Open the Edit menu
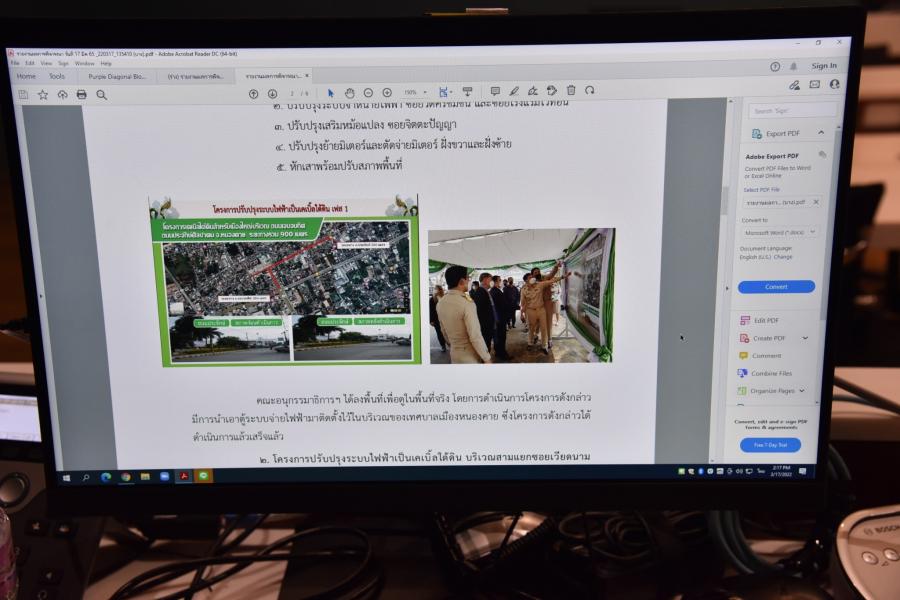Image resolution: width=900 pixels, height=600 pixels. coord(30,63)
